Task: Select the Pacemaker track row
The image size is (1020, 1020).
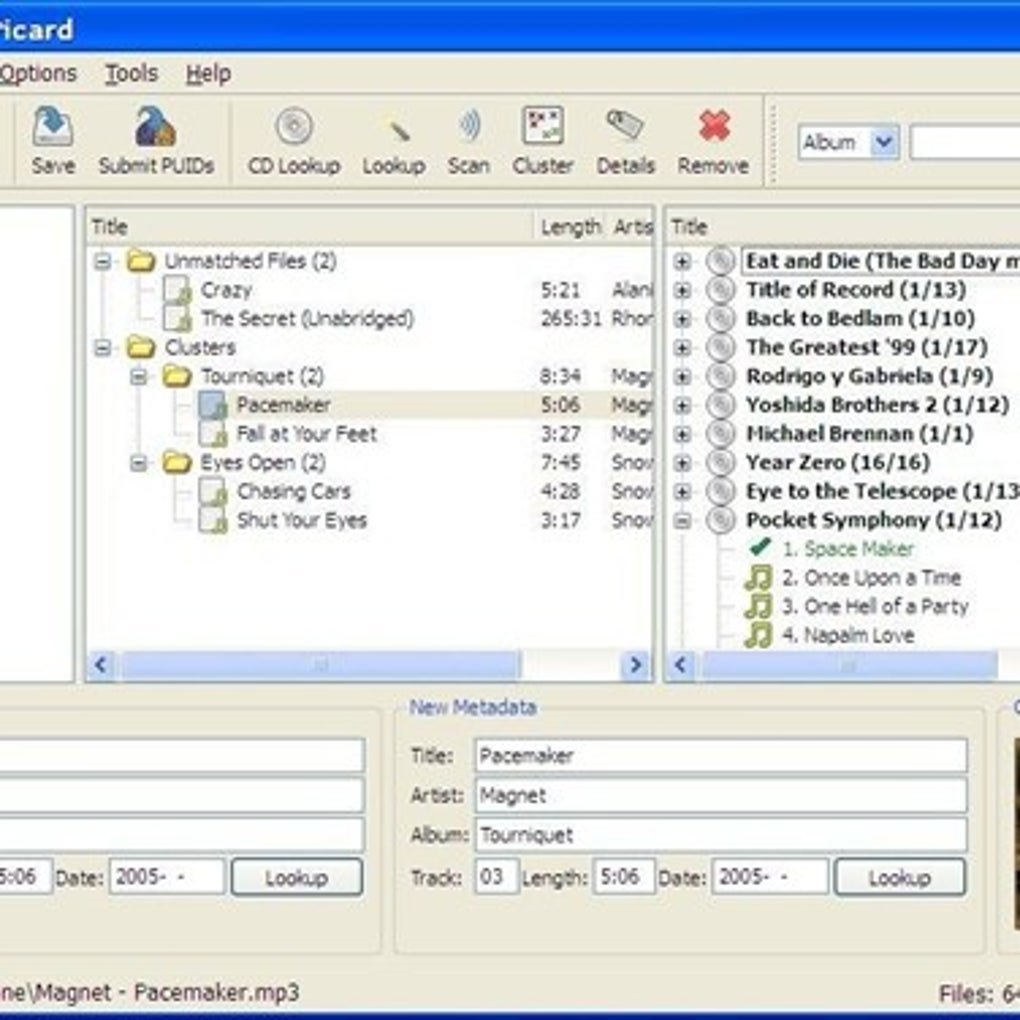Action: click(424, 405)
